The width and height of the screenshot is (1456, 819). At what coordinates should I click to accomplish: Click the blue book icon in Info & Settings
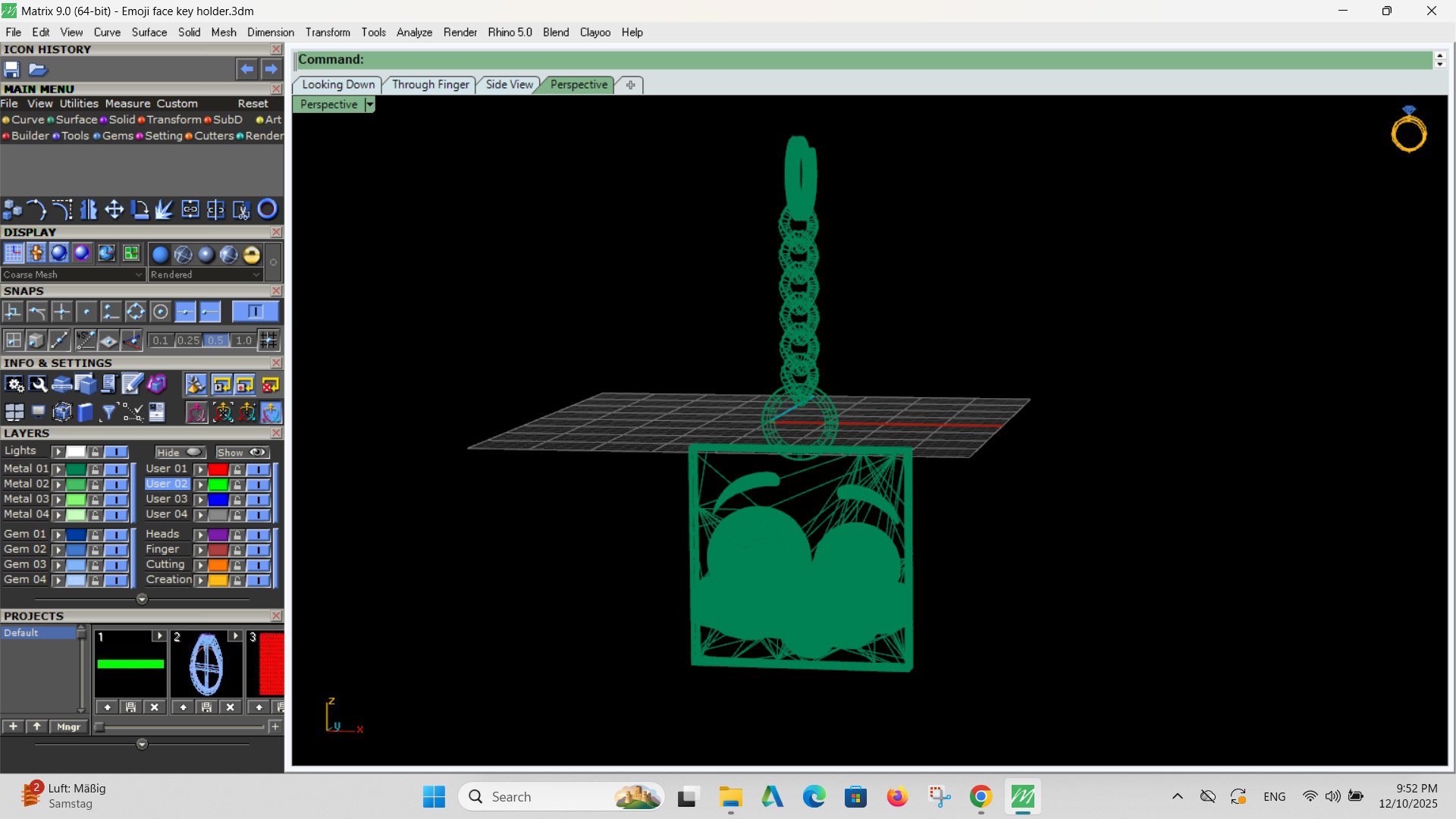[x=85, y=413]
